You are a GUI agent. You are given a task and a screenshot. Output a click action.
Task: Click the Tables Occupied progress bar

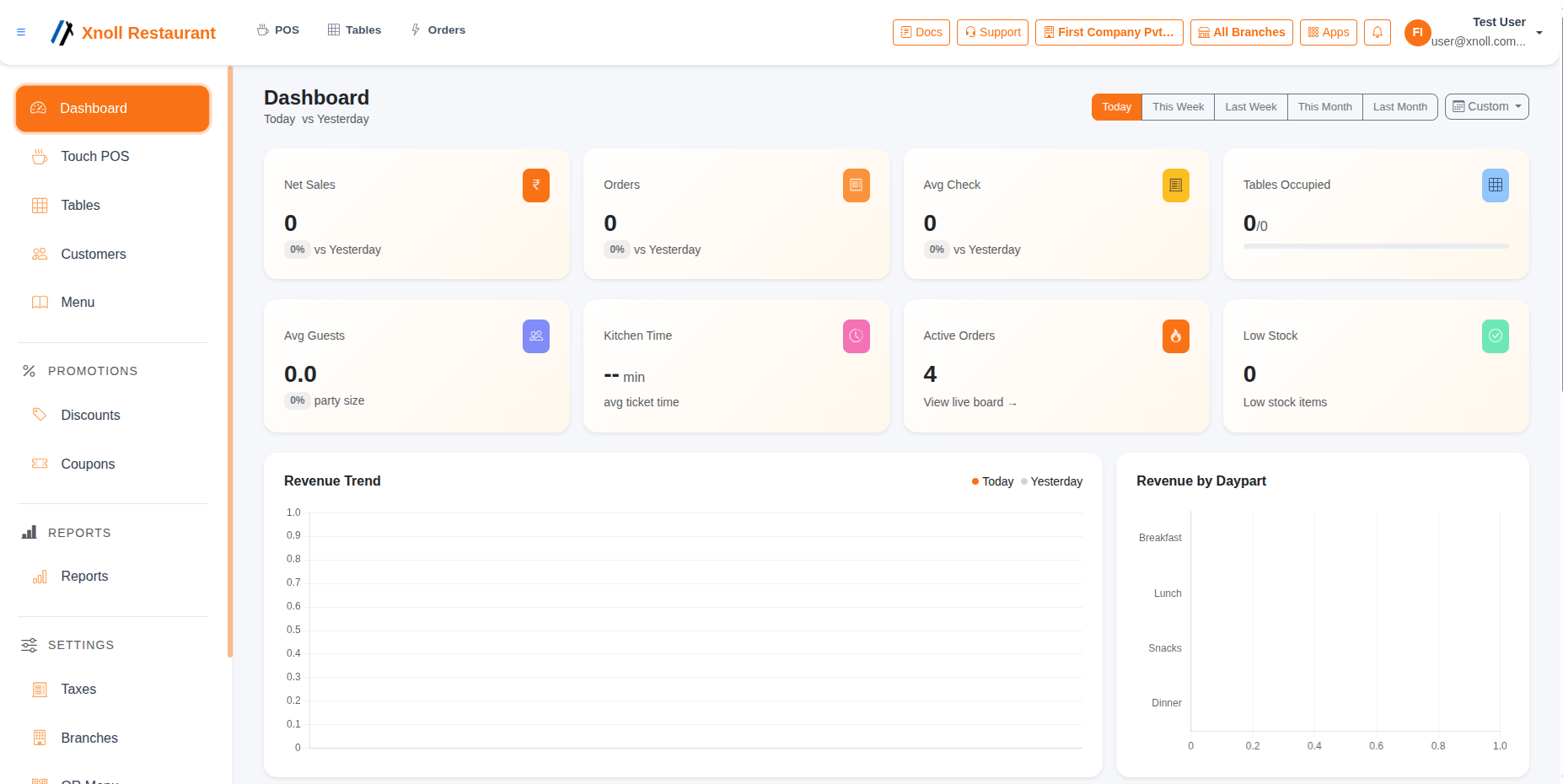(1376, 246)
